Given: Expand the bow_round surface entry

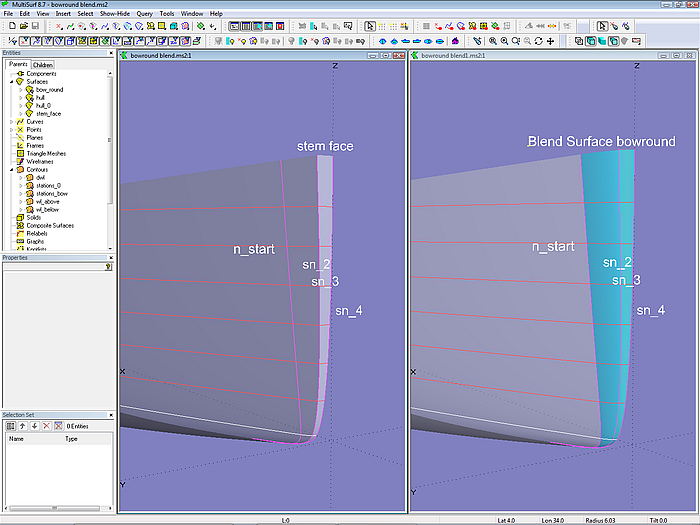Looking at the screenshot, I should 20,89.
